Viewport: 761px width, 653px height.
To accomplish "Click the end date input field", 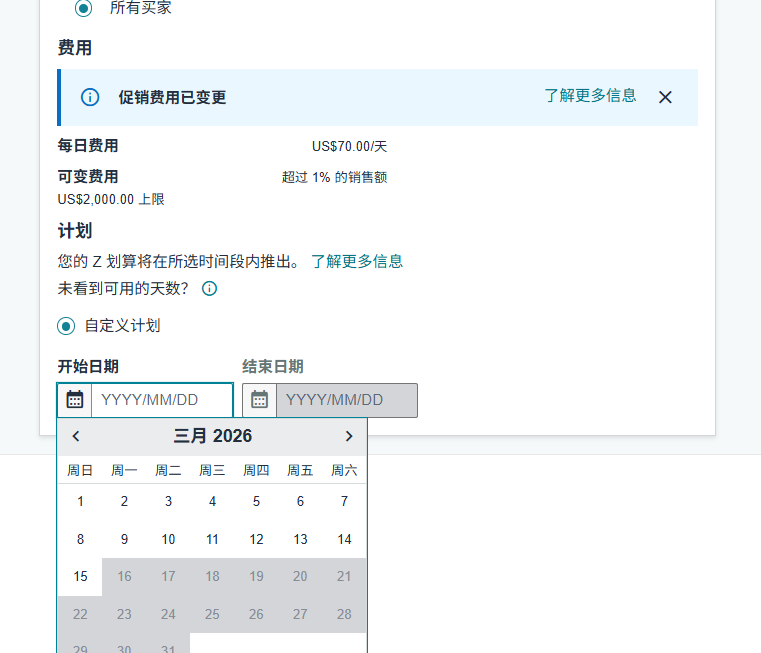I will tap(346, 400).
